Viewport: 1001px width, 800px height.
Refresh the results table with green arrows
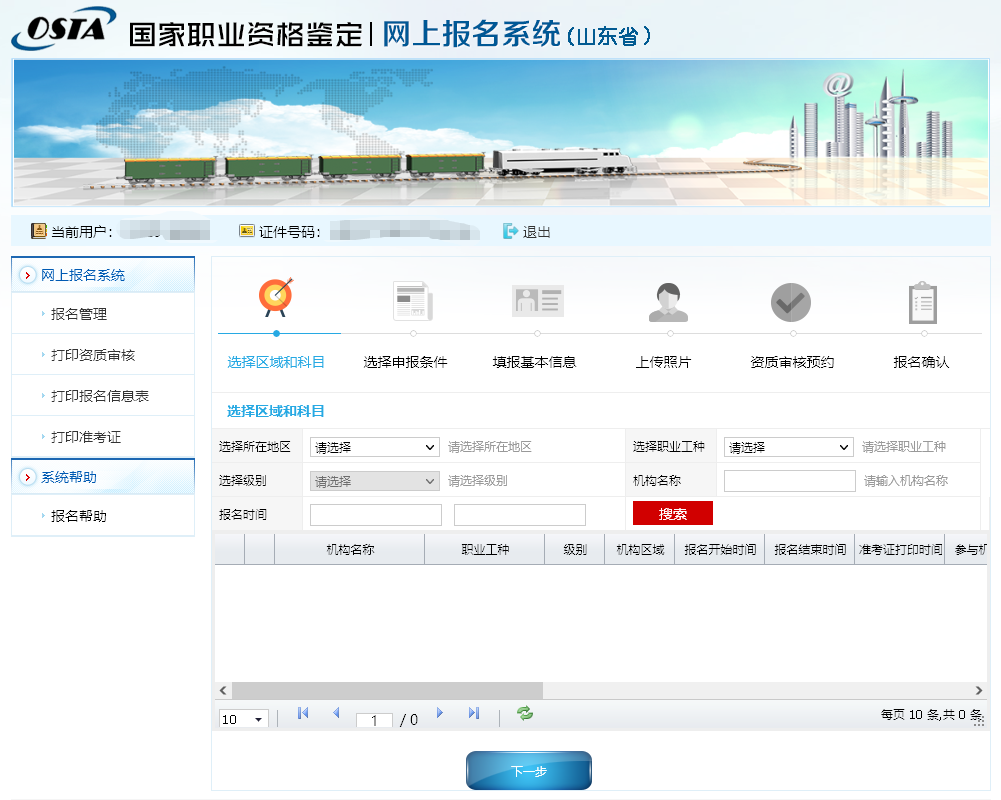click(x=525, y=713)
